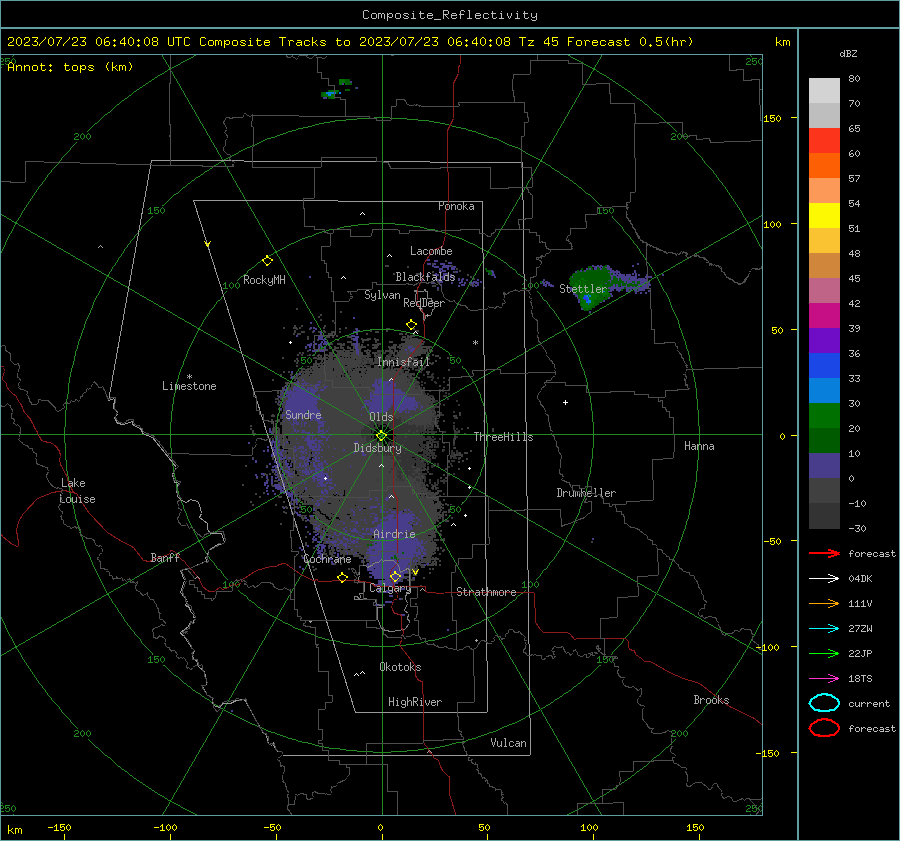Select the magenta 18TS track arrow
The width and height of the screenshot is (900, 841).
tap(824, 679)
